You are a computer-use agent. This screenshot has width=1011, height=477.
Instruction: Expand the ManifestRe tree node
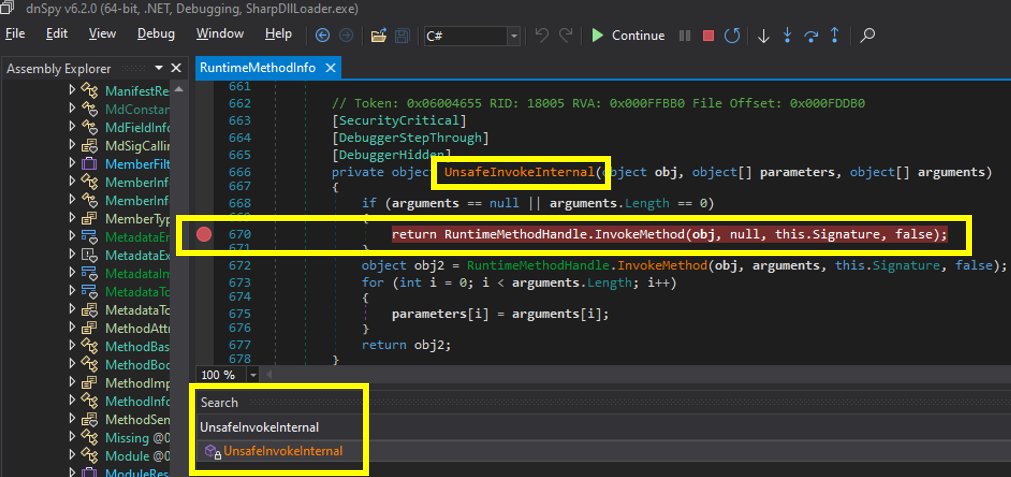click(x=72, y=91)
